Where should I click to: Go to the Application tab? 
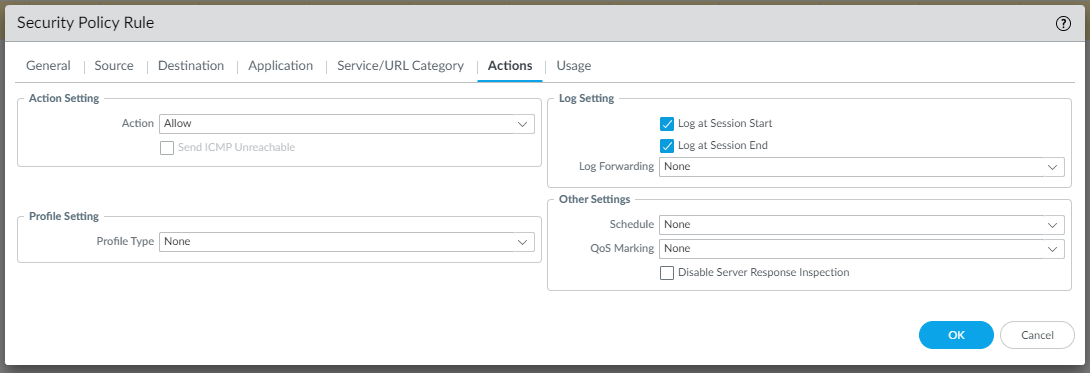pyautogui.click(x=280, y=66)
